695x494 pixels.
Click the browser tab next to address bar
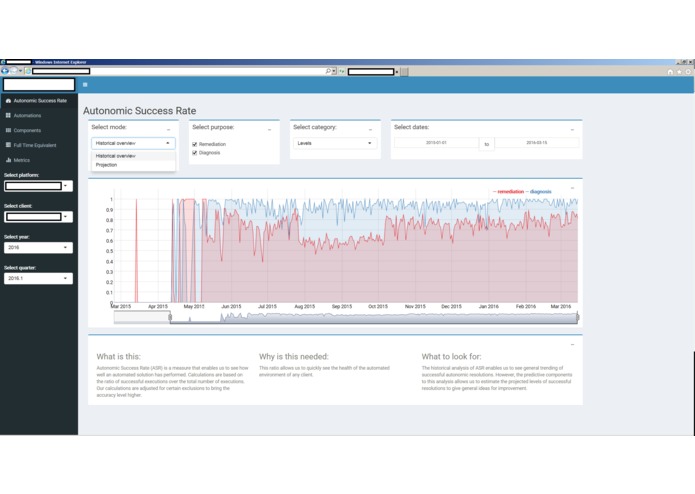tap(373, 71)
